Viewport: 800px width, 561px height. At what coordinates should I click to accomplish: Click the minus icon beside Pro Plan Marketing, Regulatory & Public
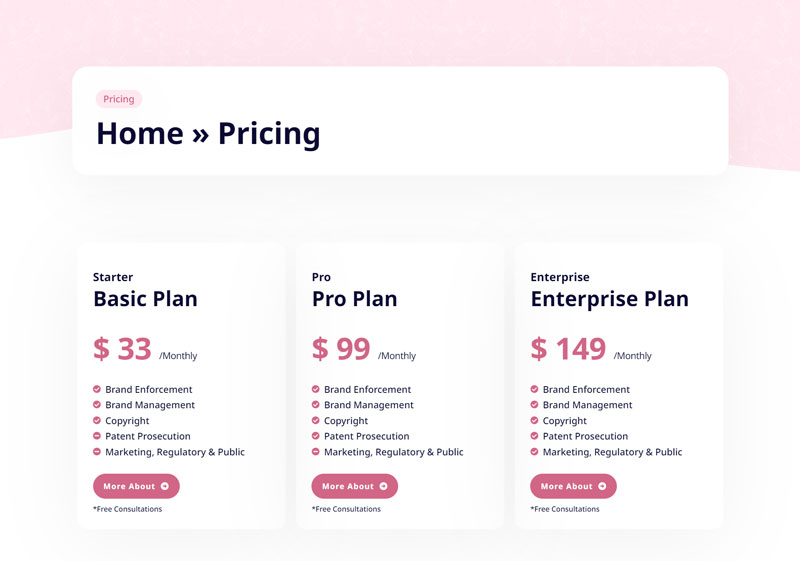[x=316, y=452]
